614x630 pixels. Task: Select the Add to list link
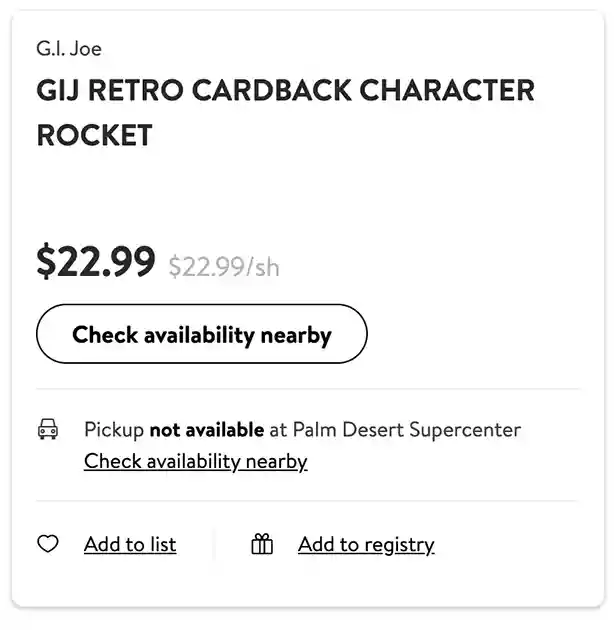click(130, 544)
